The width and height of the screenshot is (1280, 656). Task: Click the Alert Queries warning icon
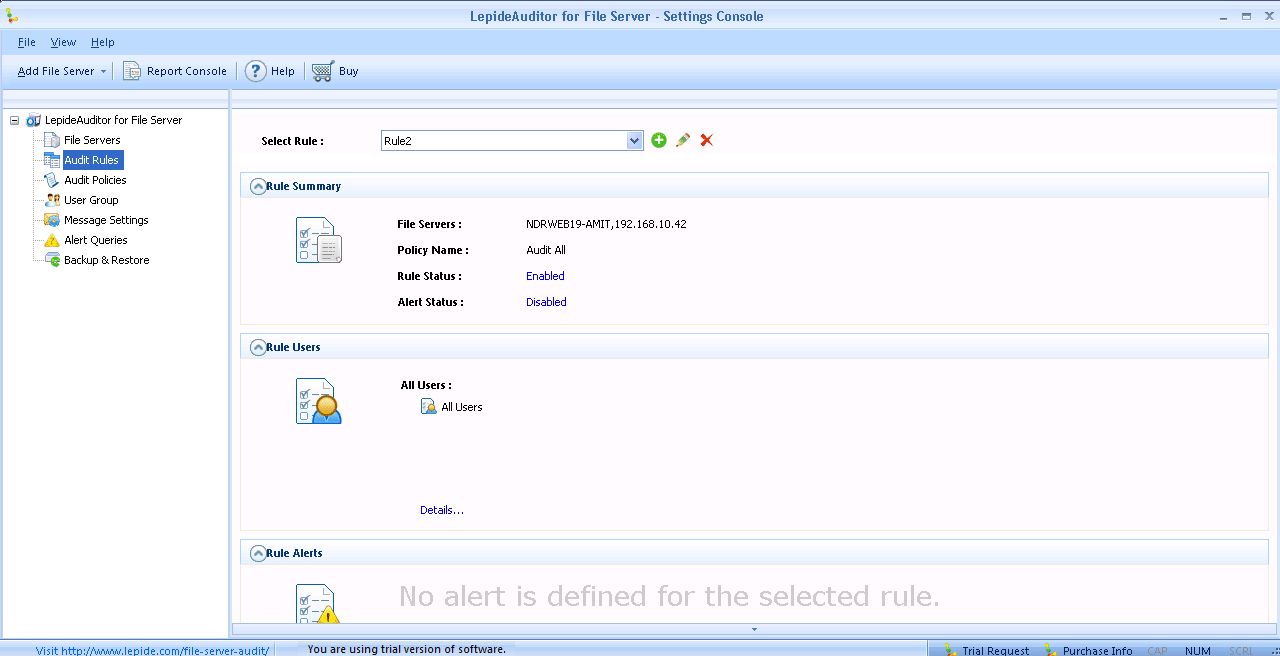tap(52, 240)
